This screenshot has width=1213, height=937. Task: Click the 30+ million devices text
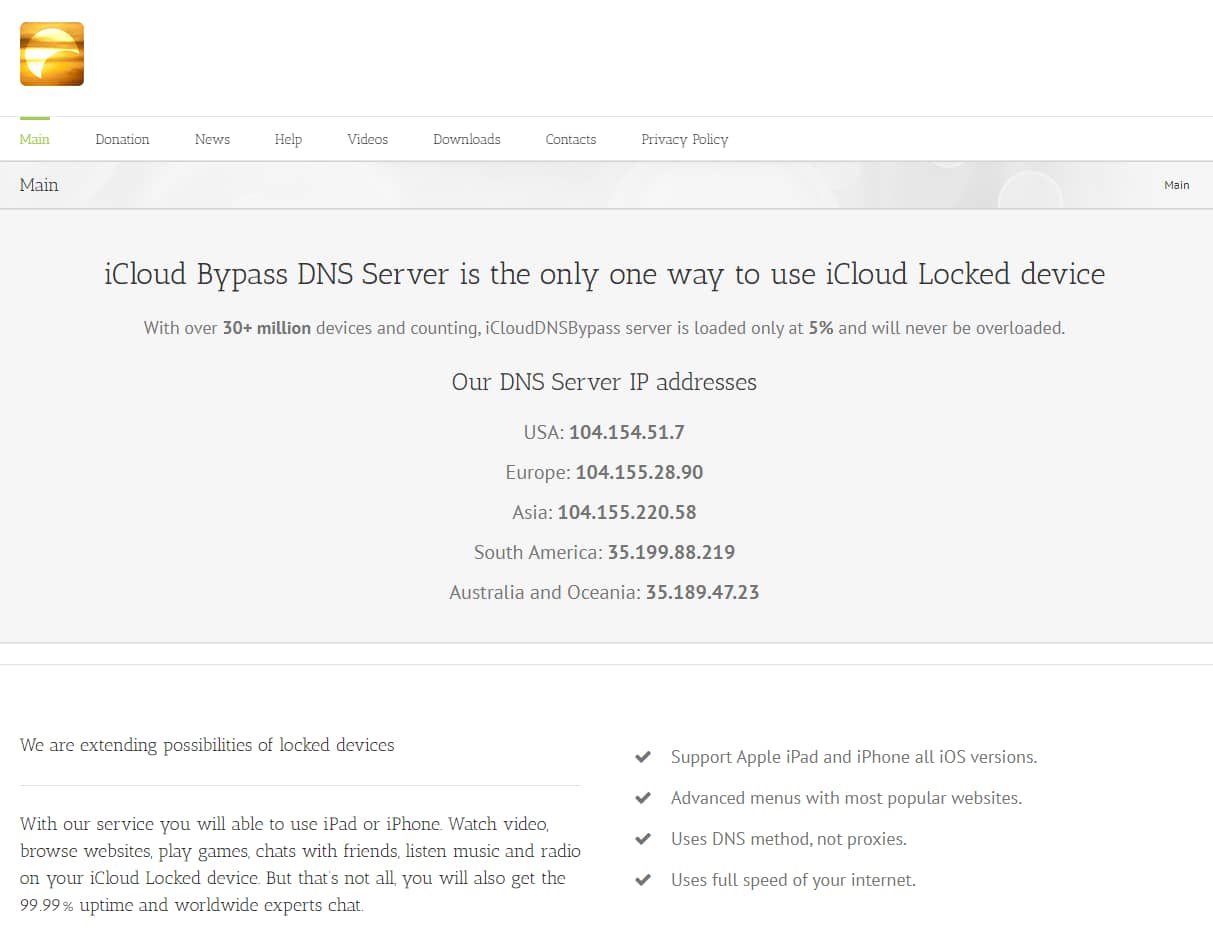[267, 328]
